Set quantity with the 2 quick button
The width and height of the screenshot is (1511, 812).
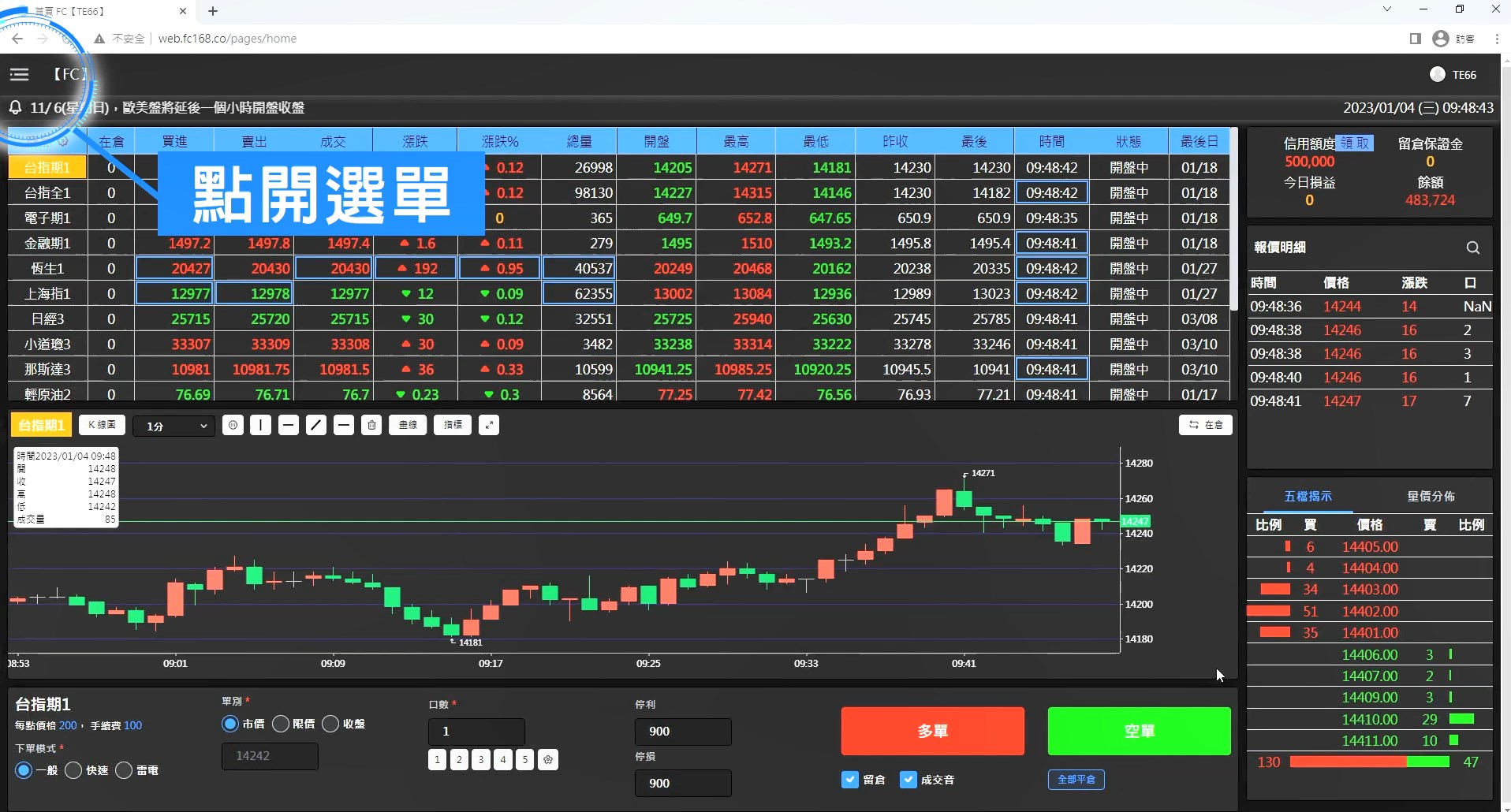tap(459, 759)
